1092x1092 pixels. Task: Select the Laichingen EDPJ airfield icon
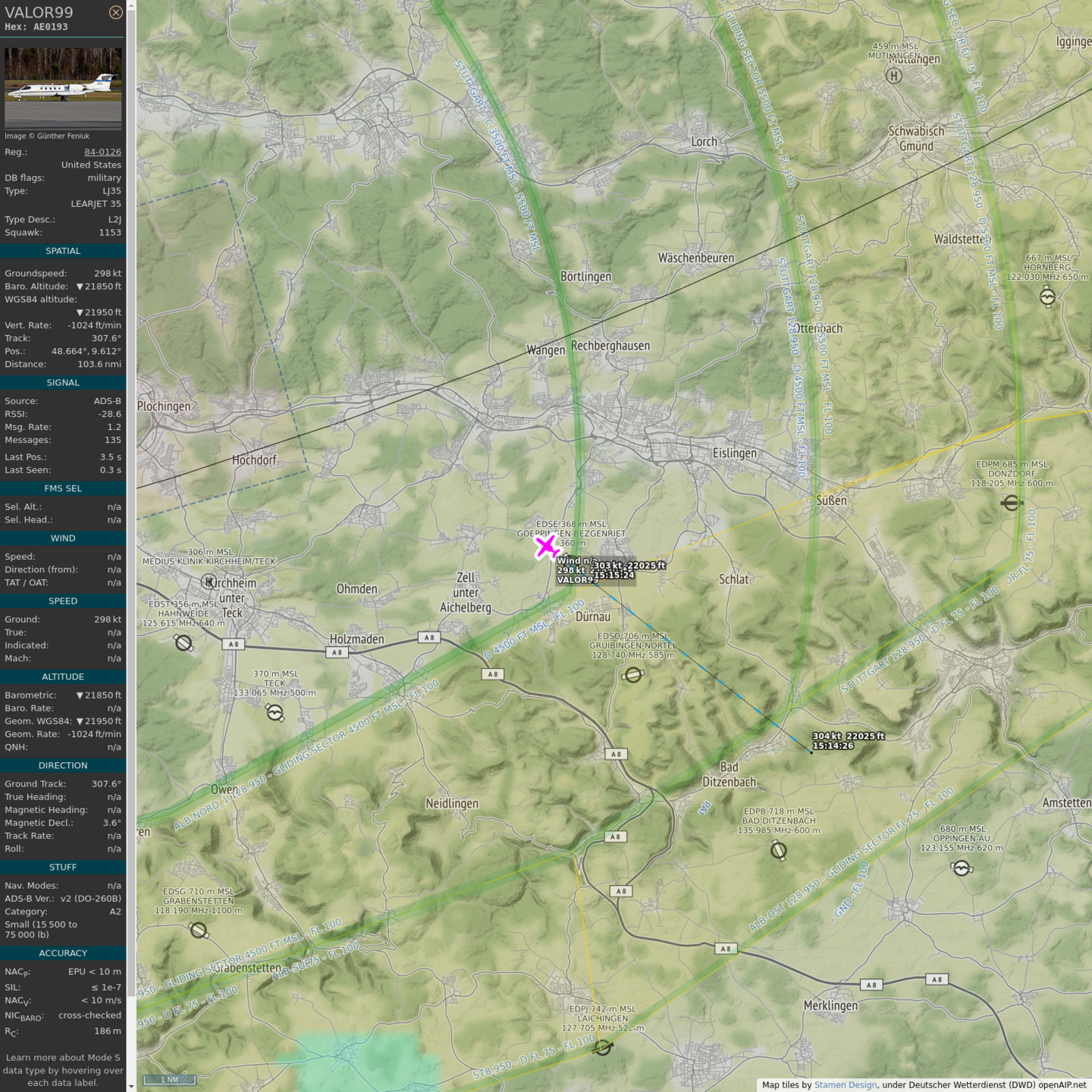click(603, 1047)
